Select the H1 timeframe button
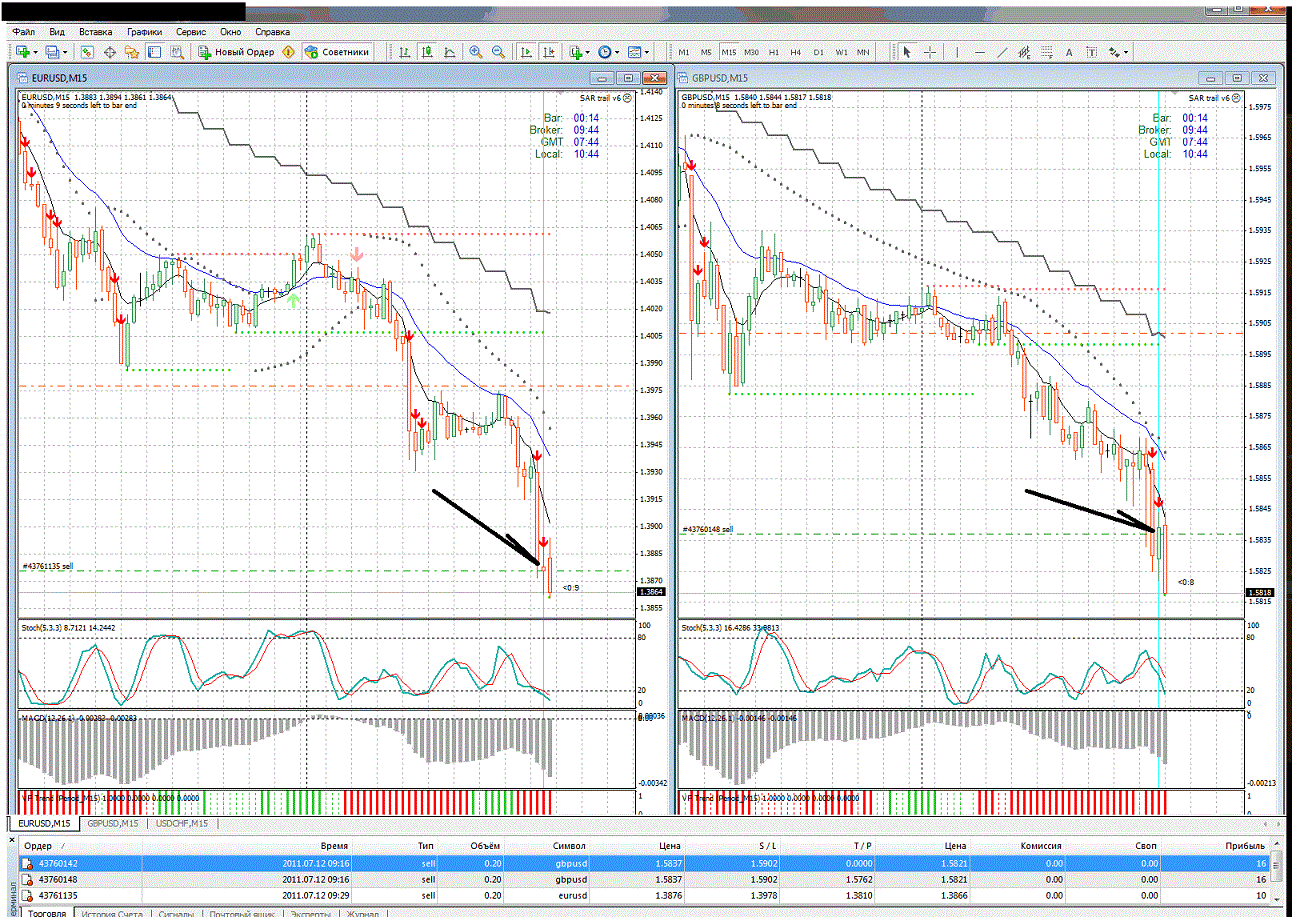 tap(773, 52)
